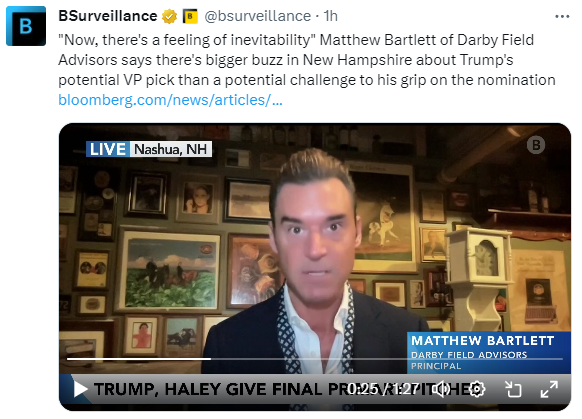Click the @bsurveillance handle
This screenshot has height=419, width=582.
point(258,16)
